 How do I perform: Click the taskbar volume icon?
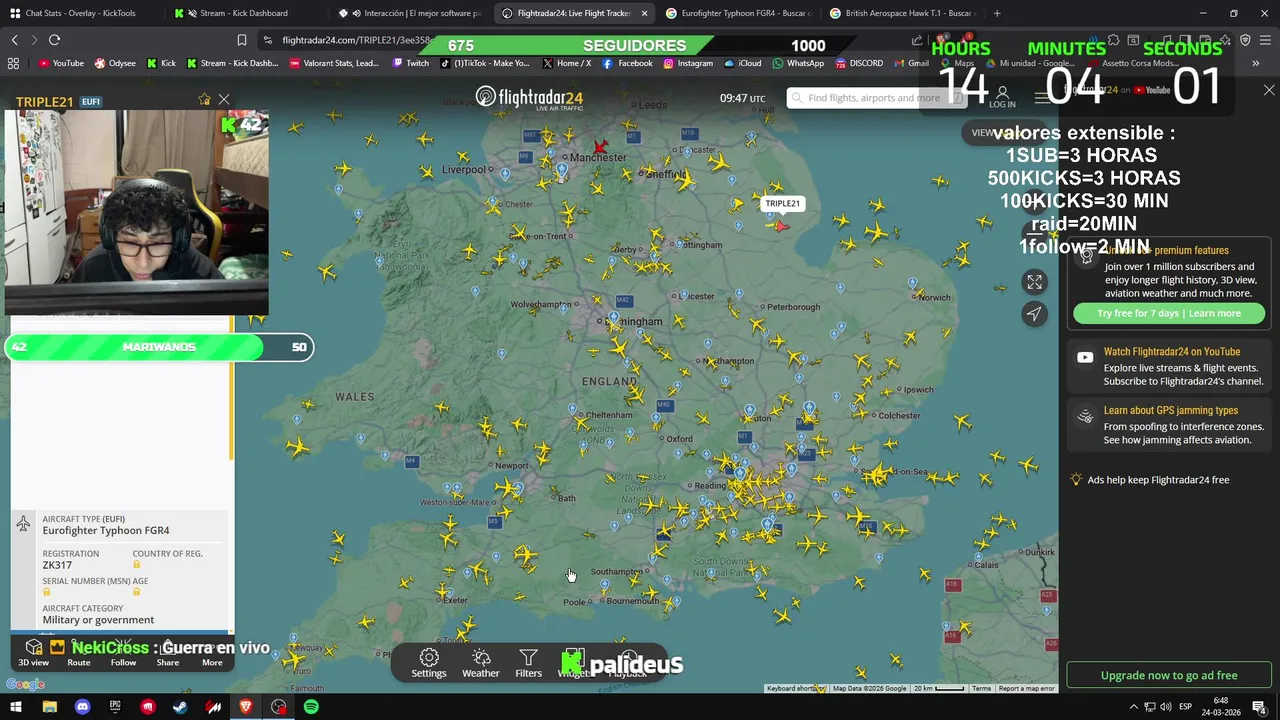click(x=1165, y=707)
